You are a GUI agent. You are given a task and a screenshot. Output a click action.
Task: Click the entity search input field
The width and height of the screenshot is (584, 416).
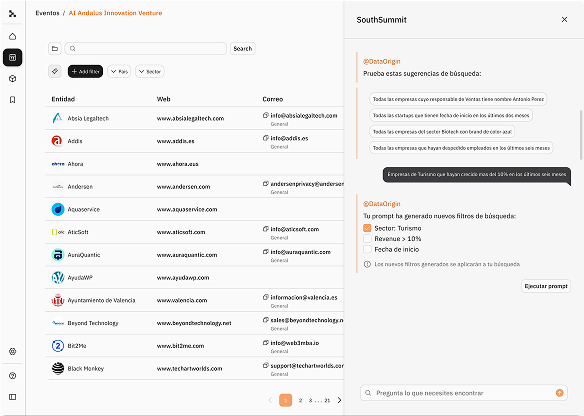pyautogui.click(x=146, y=48)
